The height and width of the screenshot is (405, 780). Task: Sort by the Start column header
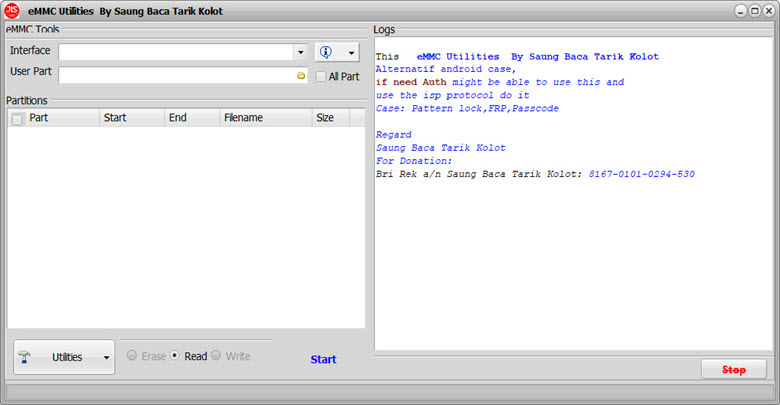click(132, 118)
